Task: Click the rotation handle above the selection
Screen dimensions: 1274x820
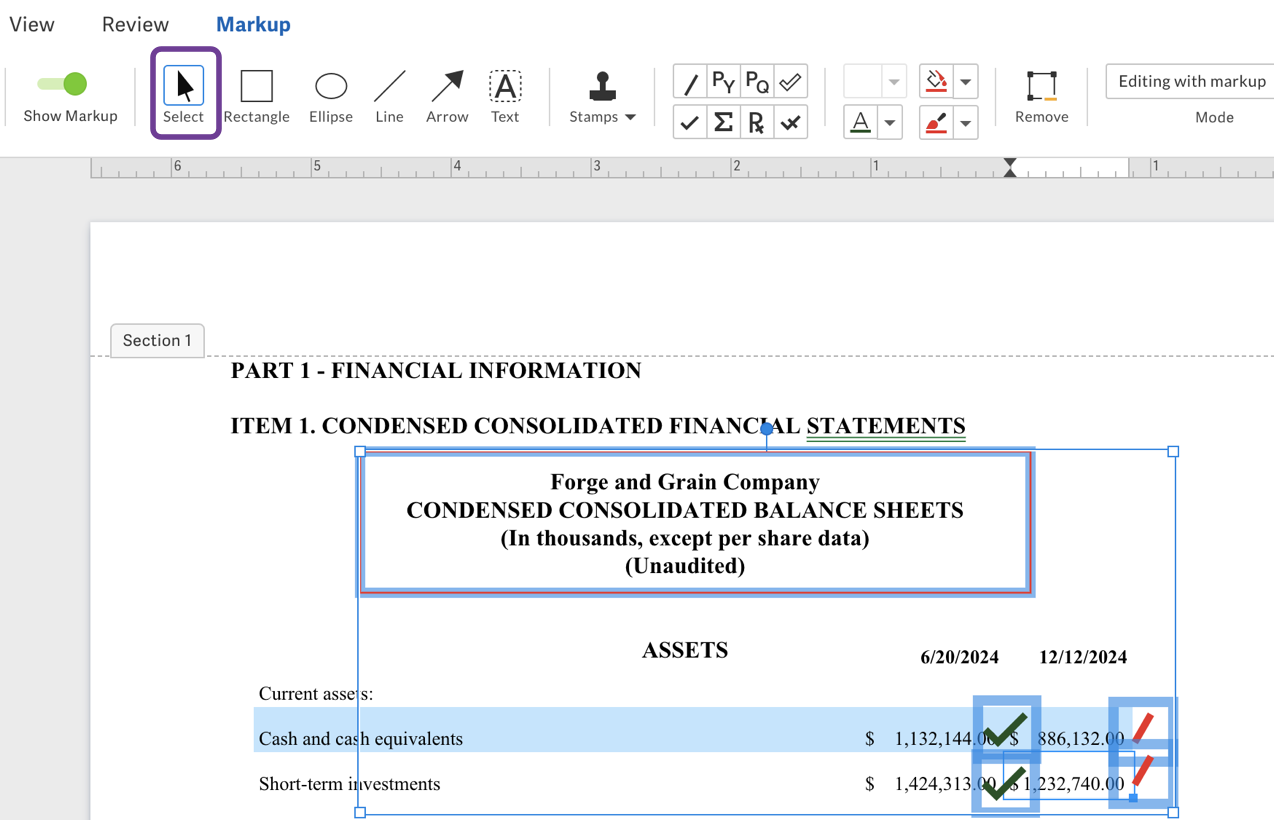Action: point(766,428)
